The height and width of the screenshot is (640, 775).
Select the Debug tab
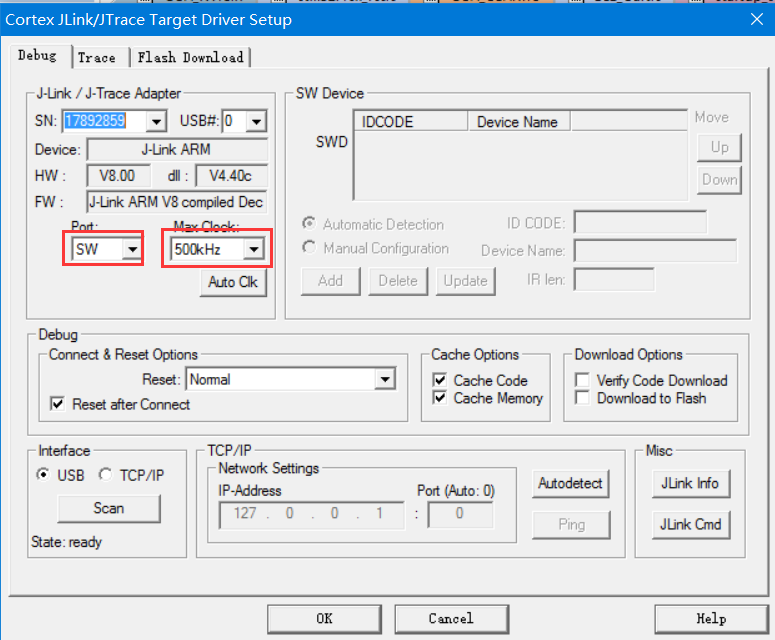tap(37, 55)
